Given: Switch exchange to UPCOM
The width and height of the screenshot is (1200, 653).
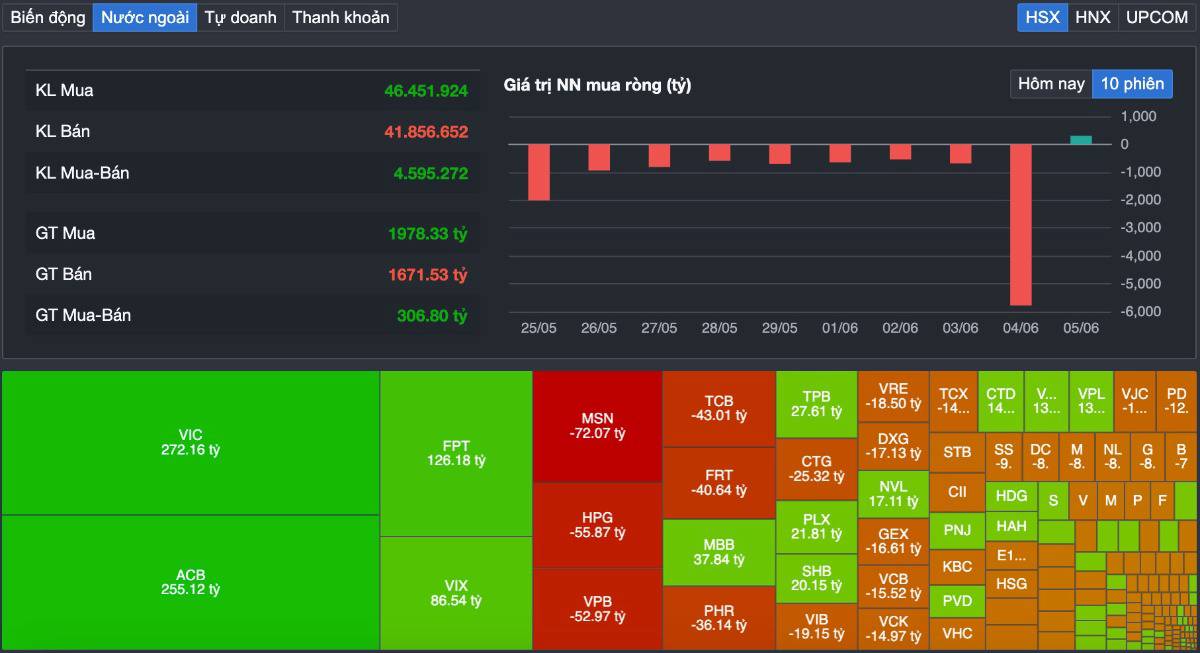Looking at the screenshot, I should 1157,17.
